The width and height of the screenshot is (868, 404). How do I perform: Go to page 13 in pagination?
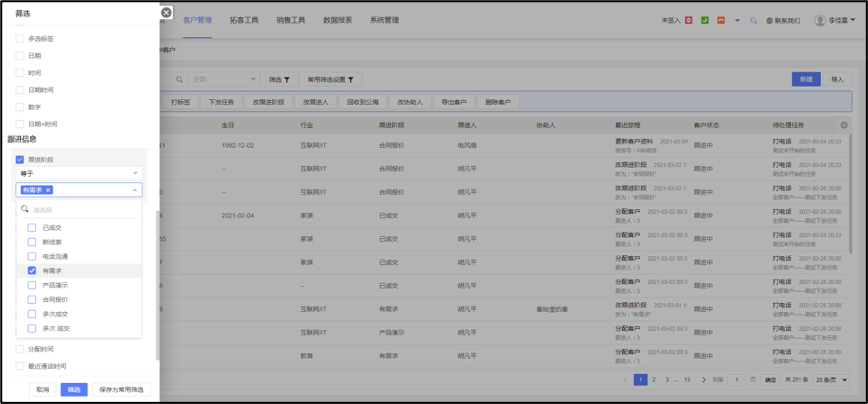pos(687,380)
